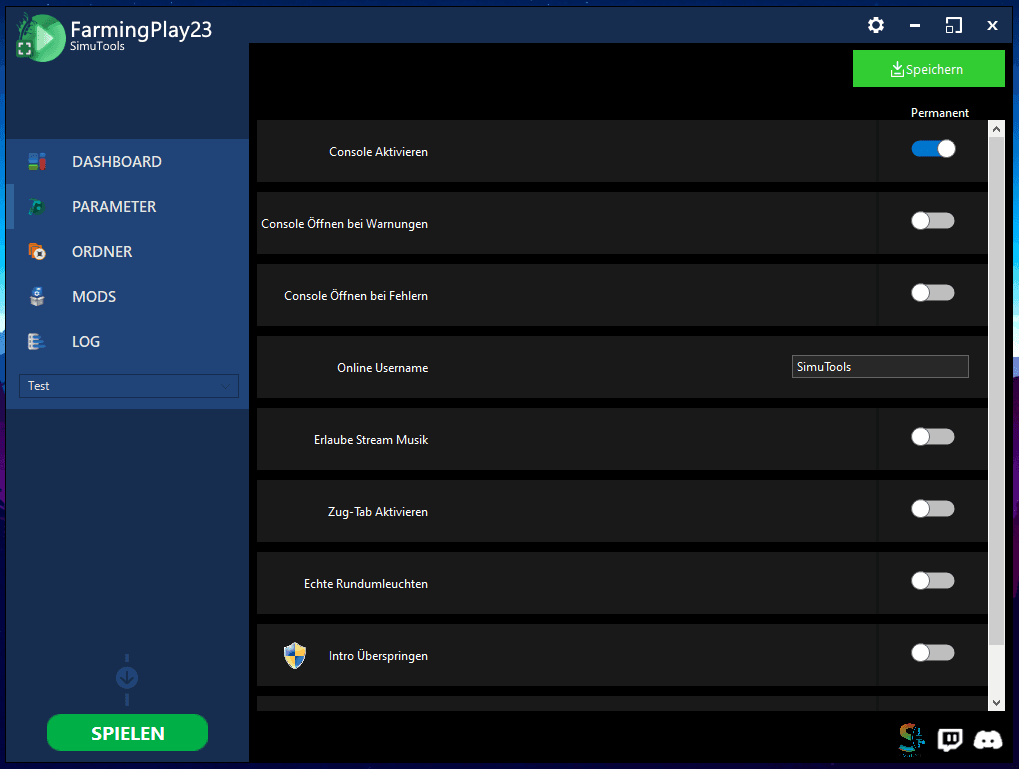Click the Ordner folder icon
The image size is (1019, 769).
(x=37, y=251)
